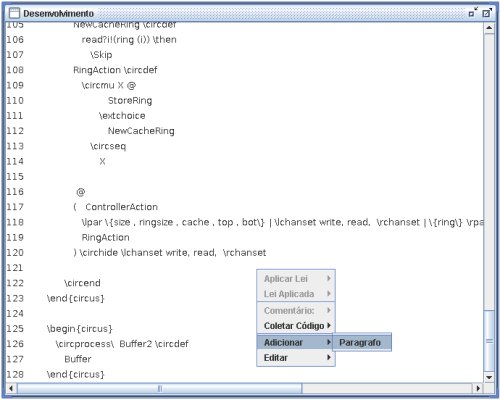The image size is (500, 400).
Task: Expand the Aplicar Lei submenu arrow
Action: point(329,278)
